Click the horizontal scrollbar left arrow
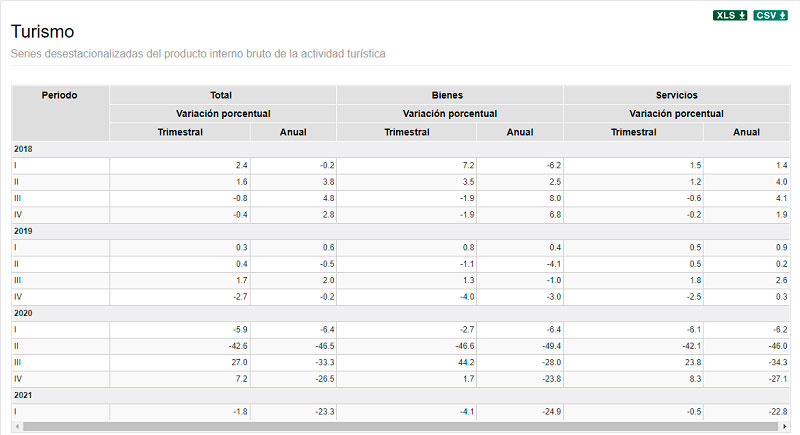 point(17,426)
